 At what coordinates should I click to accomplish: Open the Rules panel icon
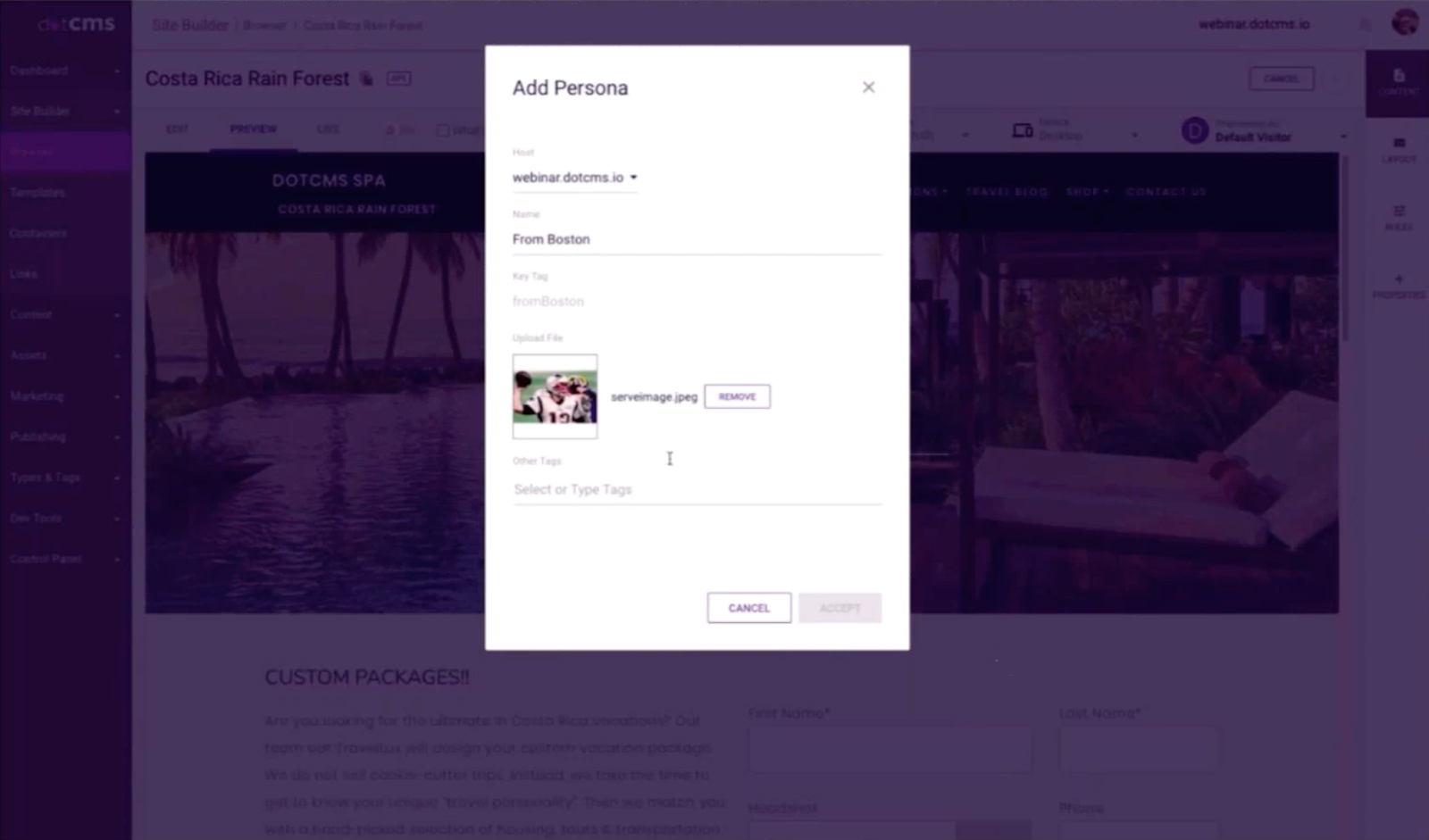(1399, 218)
